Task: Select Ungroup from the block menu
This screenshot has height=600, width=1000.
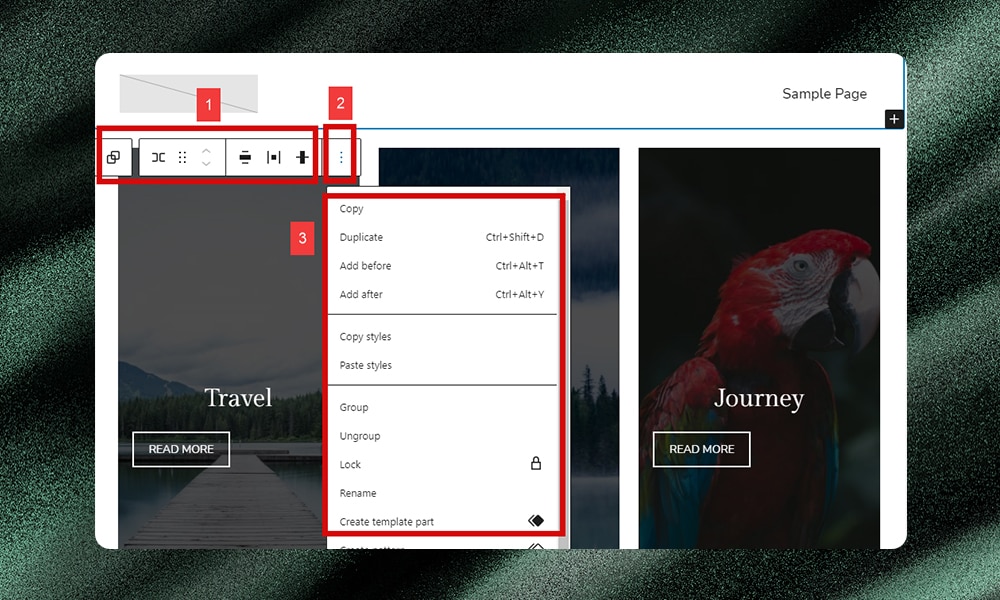Action: [360, 435]
